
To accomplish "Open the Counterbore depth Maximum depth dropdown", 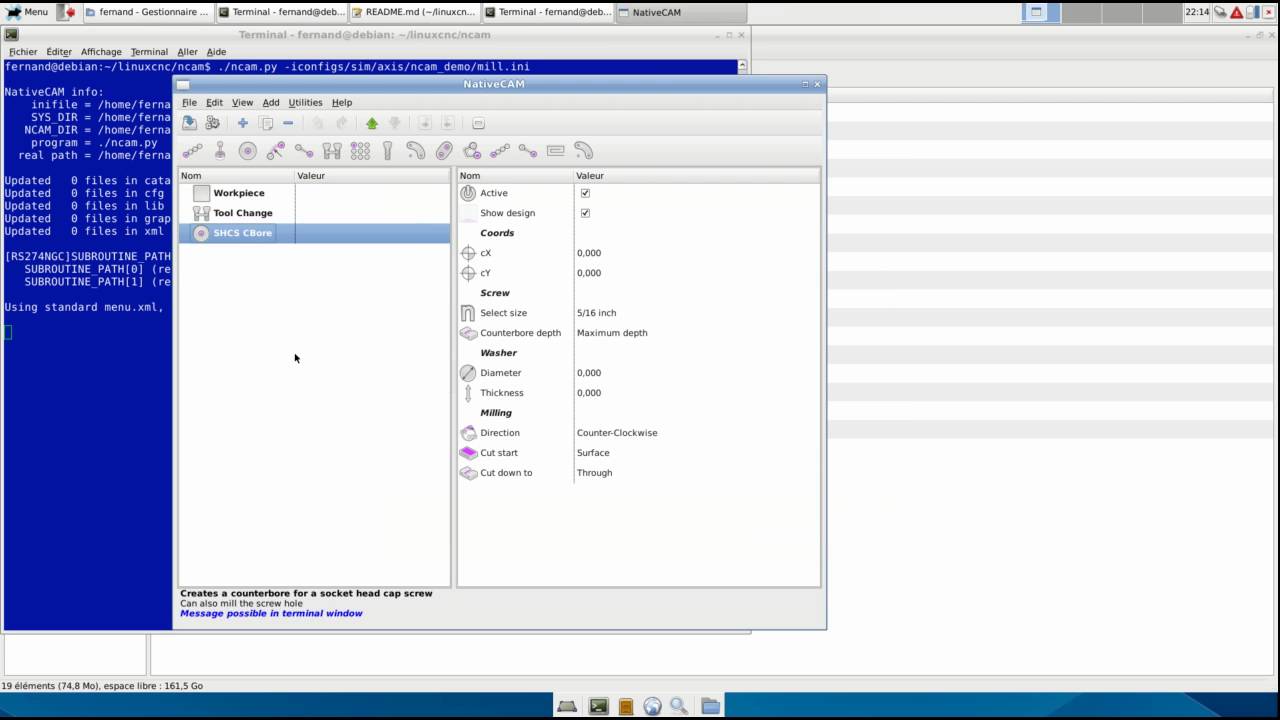I will tap(697, 333).
